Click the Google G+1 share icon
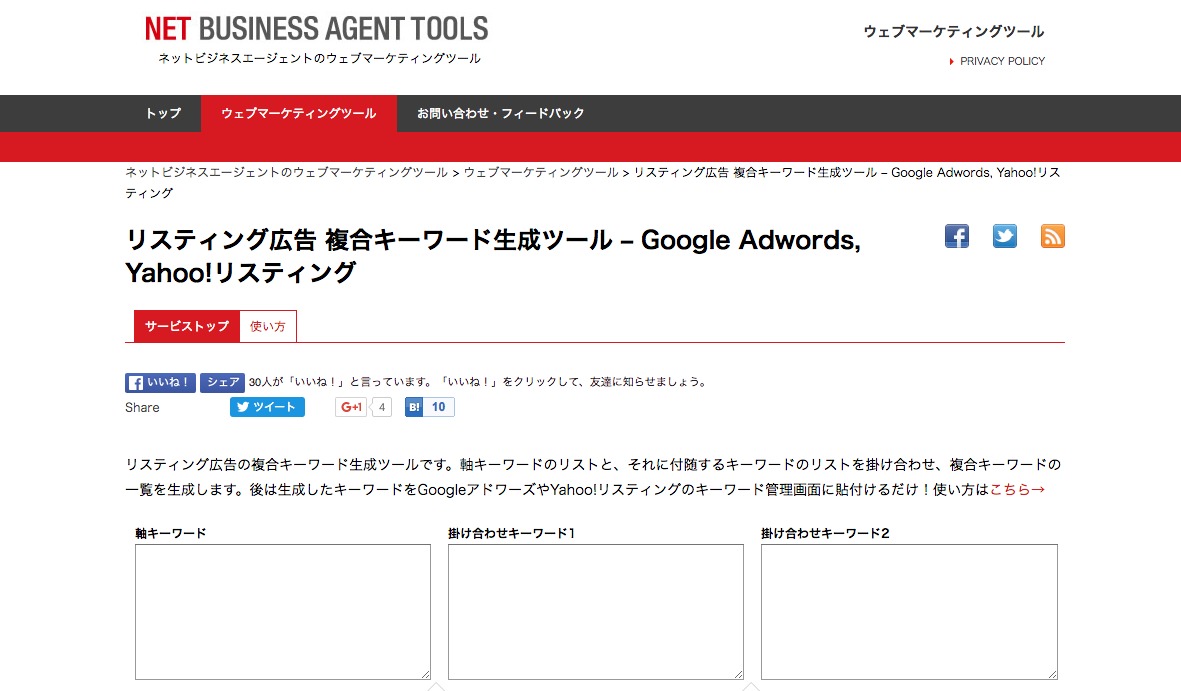The height and width of the screenshot is (691, 1181). 352,407
